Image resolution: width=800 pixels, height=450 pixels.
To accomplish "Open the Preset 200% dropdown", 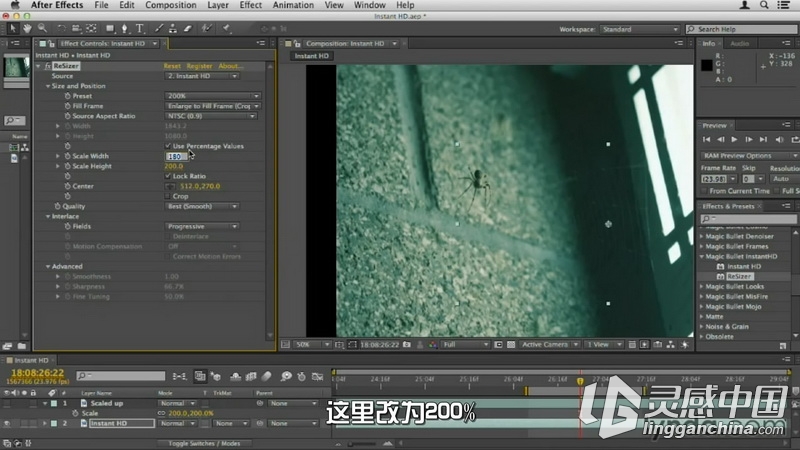I will coord(213,96).
